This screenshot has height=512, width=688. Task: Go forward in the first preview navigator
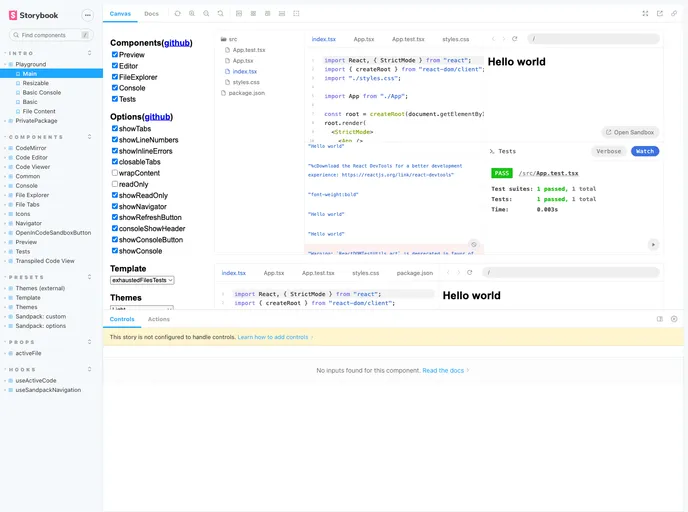point(504,39)
